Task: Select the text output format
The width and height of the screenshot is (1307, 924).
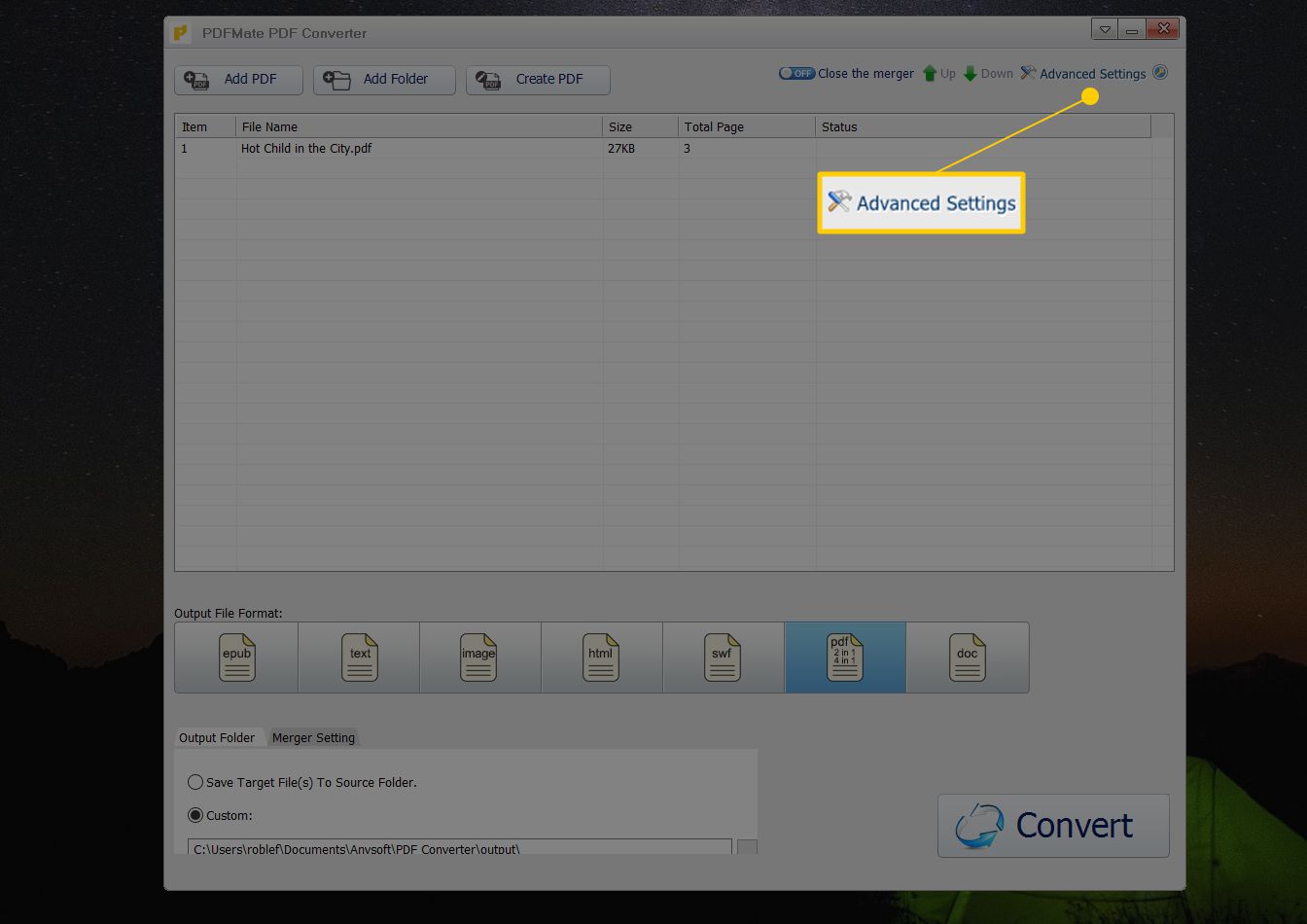Action: [x=359, y=657]
